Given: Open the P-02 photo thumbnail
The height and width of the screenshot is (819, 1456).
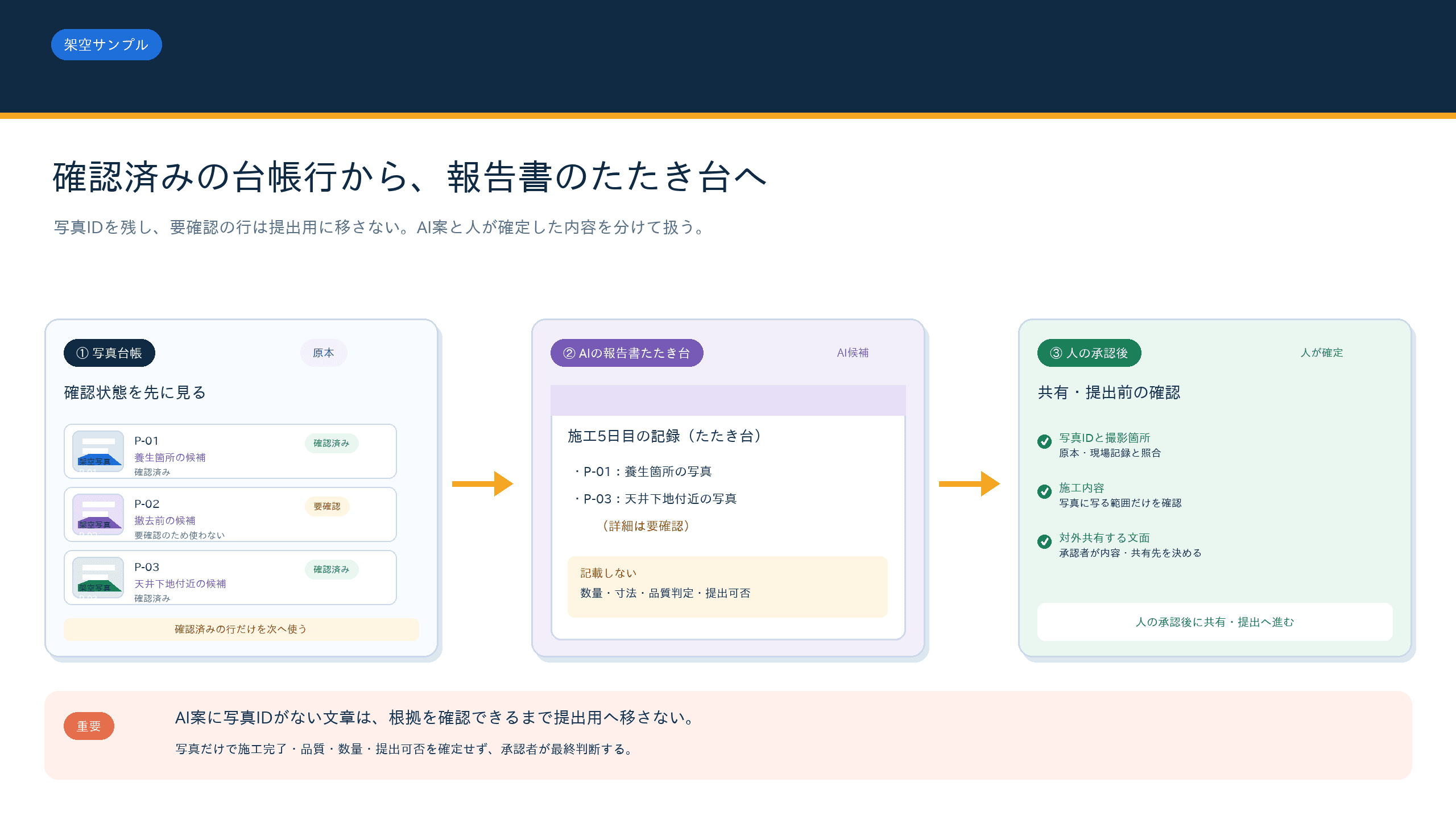Looking at the screenshot, I should 98,514.
